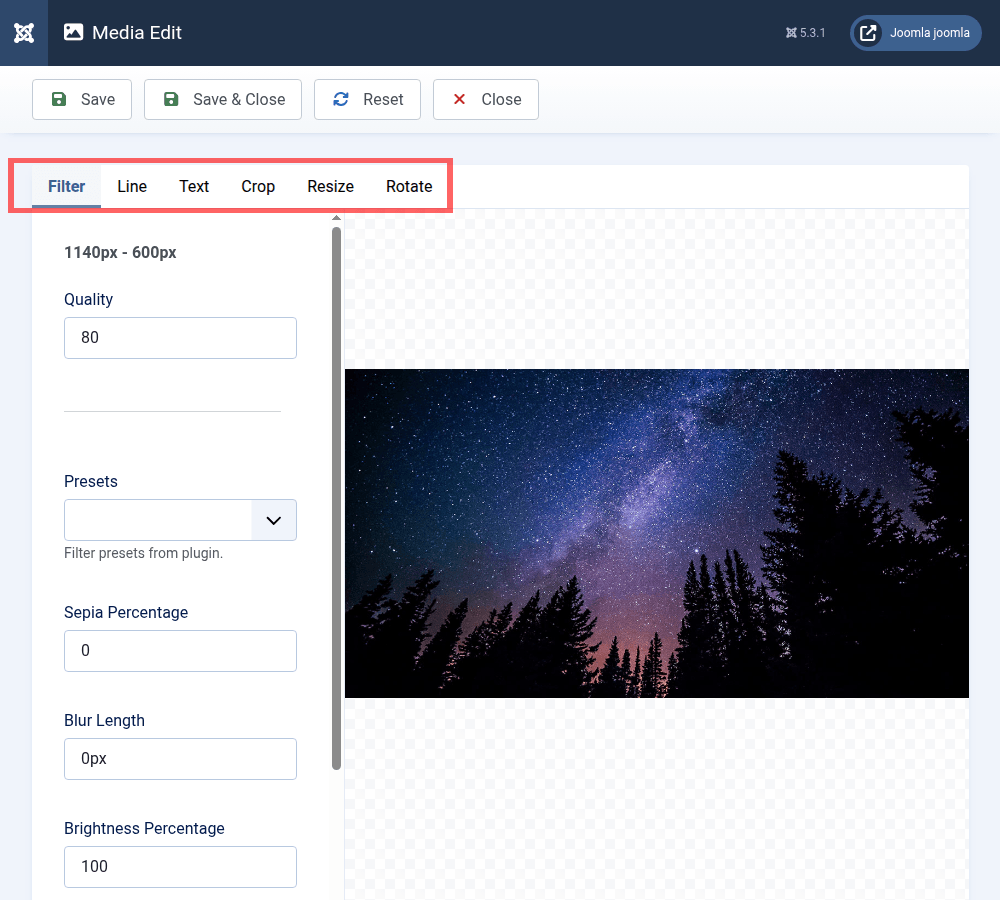1000x900 pixels.
Task: Click the Joomla 5.3.1 version indicator
Action: click(x=805, y=33)
